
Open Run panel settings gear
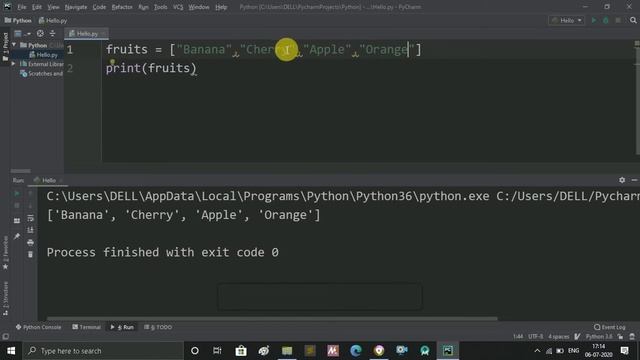pyautogui.click(x=622, y=180)
